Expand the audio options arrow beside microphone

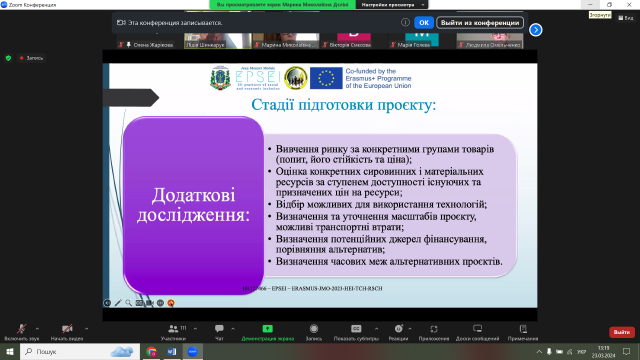(37, 329)
